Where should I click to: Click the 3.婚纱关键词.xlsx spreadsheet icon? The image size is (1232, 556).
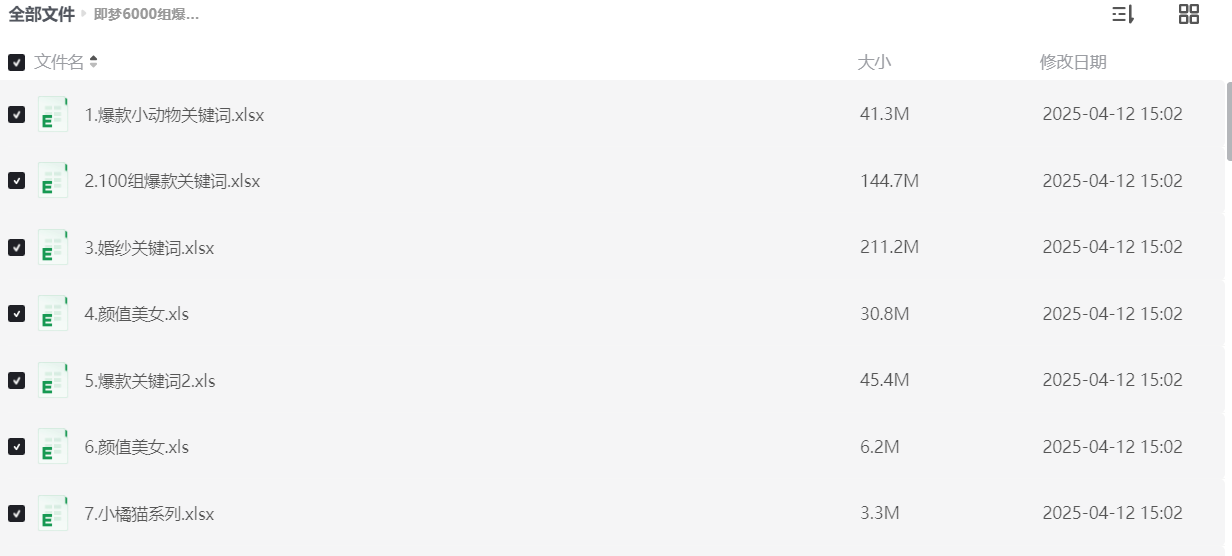(53, 247)
